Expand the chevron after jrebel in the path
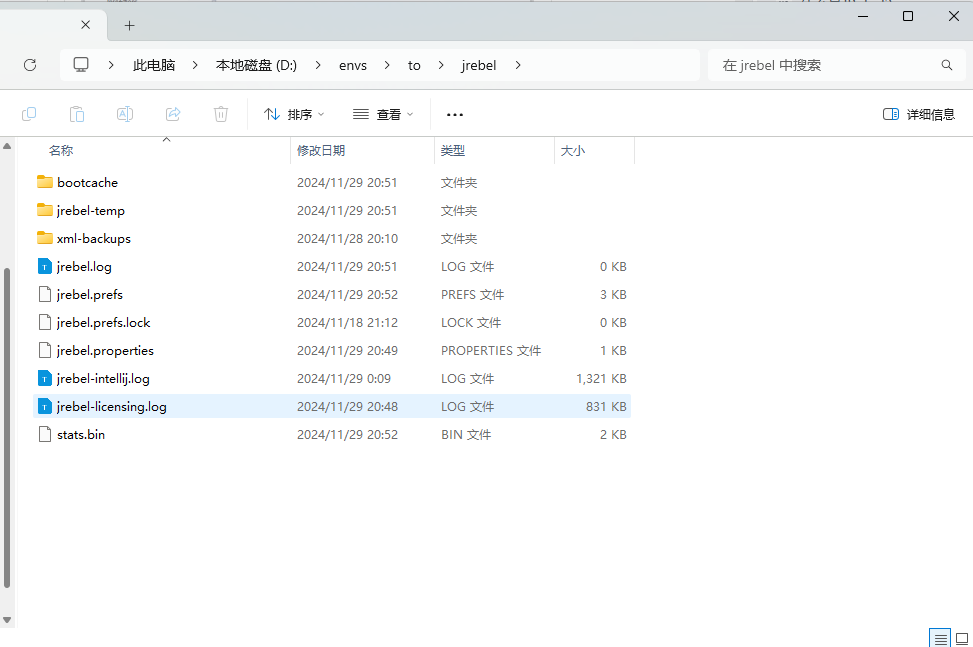Viewport: 973px width, 647px height. [x=518, y=65]
